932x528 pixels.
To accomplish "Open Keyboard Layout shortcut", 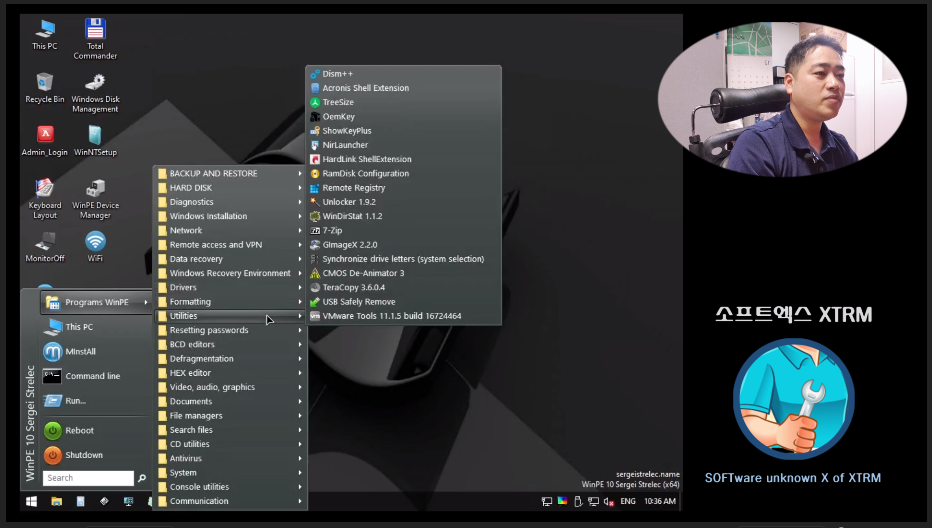I will tap(45, 199).
